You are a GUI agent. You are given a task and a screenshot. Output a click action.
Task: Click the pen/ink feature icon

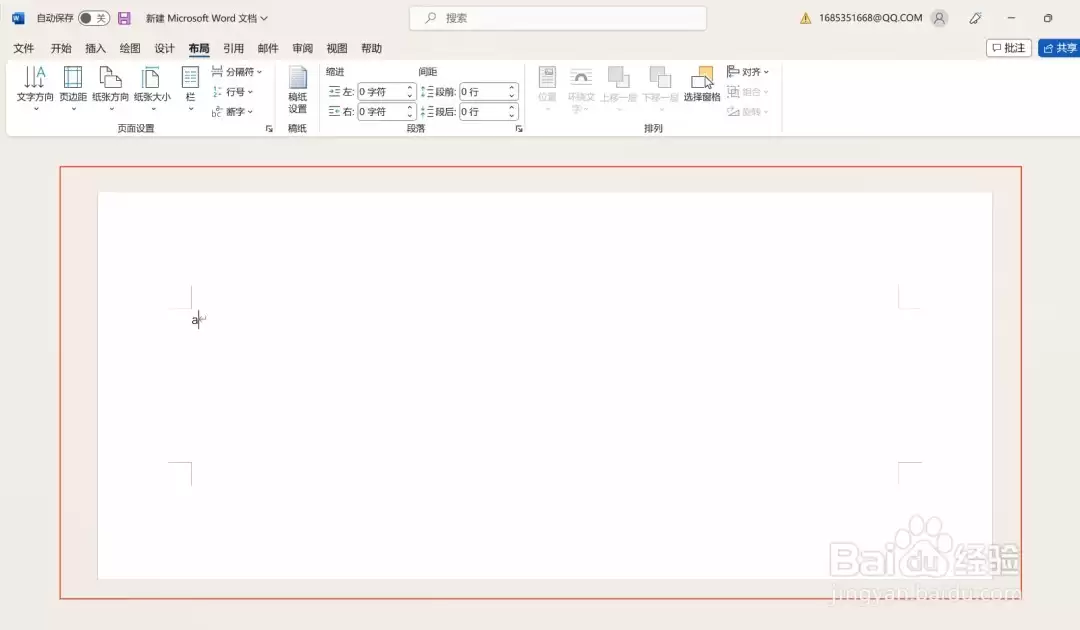pos(975,18)
